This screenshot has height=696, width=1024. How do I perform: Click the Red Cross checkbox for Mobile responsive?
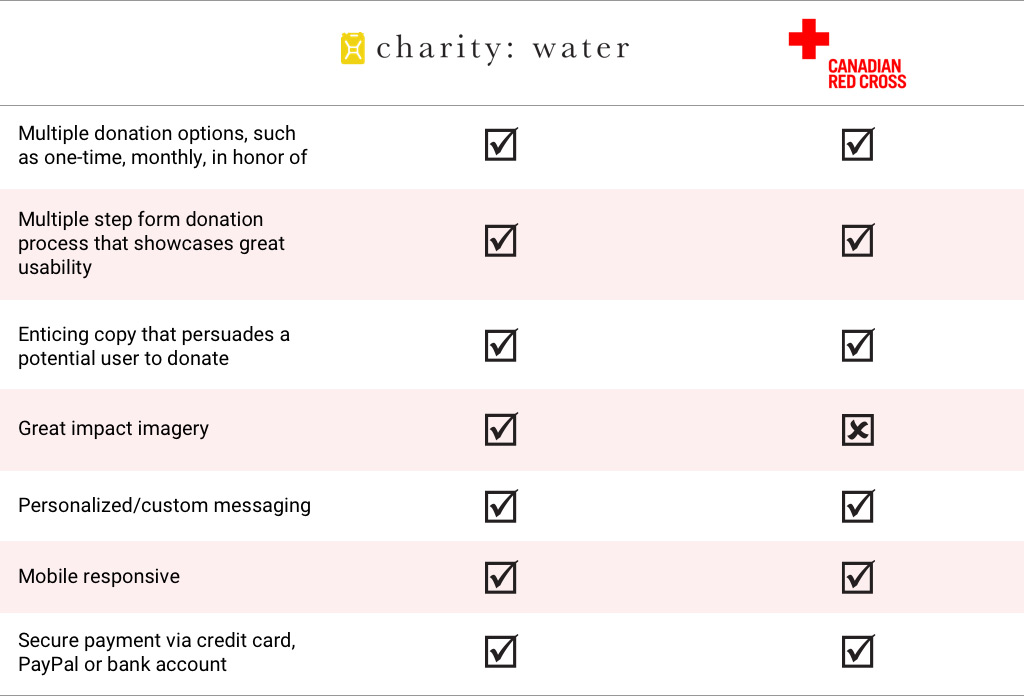858,577
